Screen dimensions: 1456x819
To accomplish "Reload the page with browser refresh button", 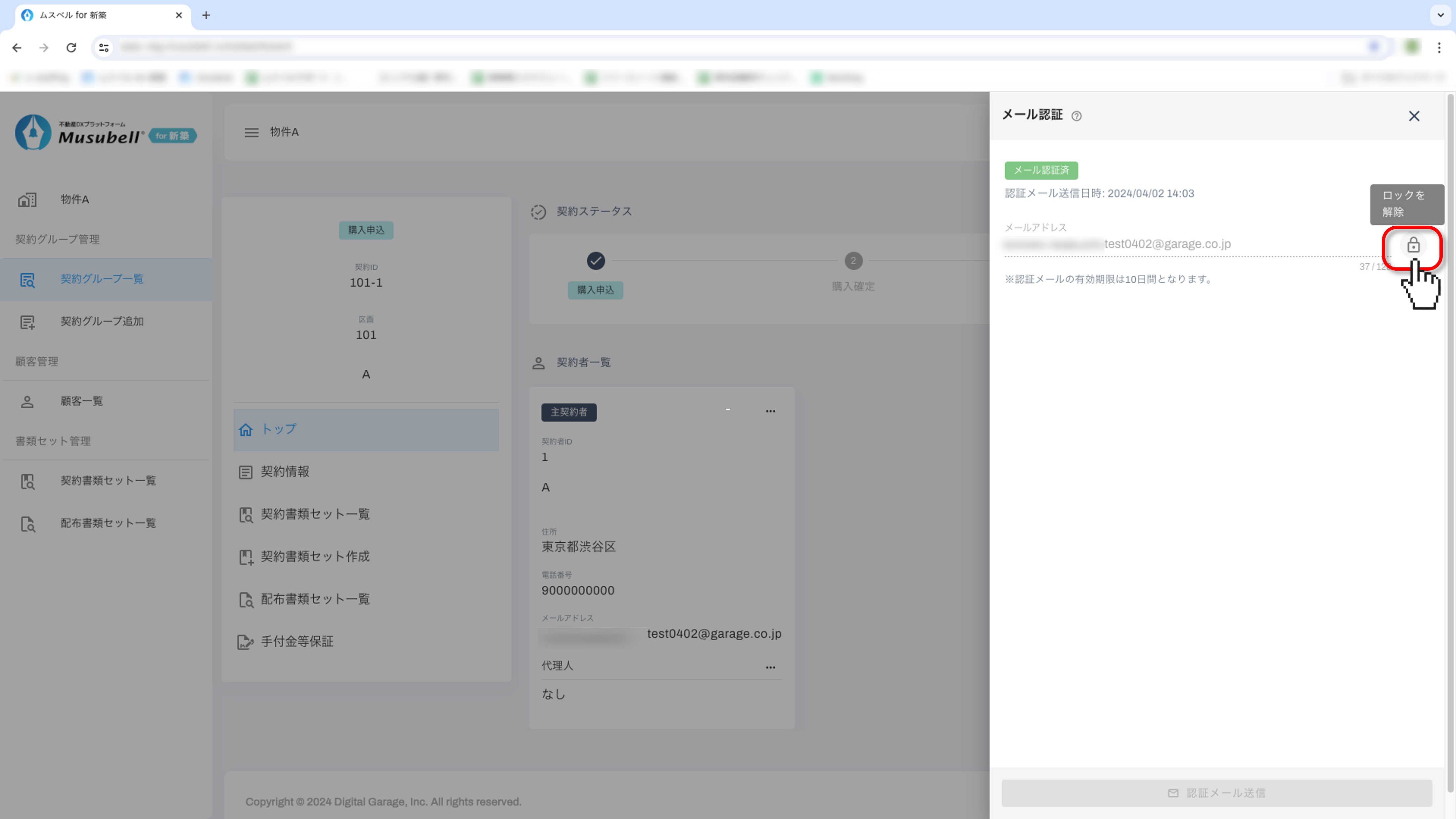I will point(71,47).
